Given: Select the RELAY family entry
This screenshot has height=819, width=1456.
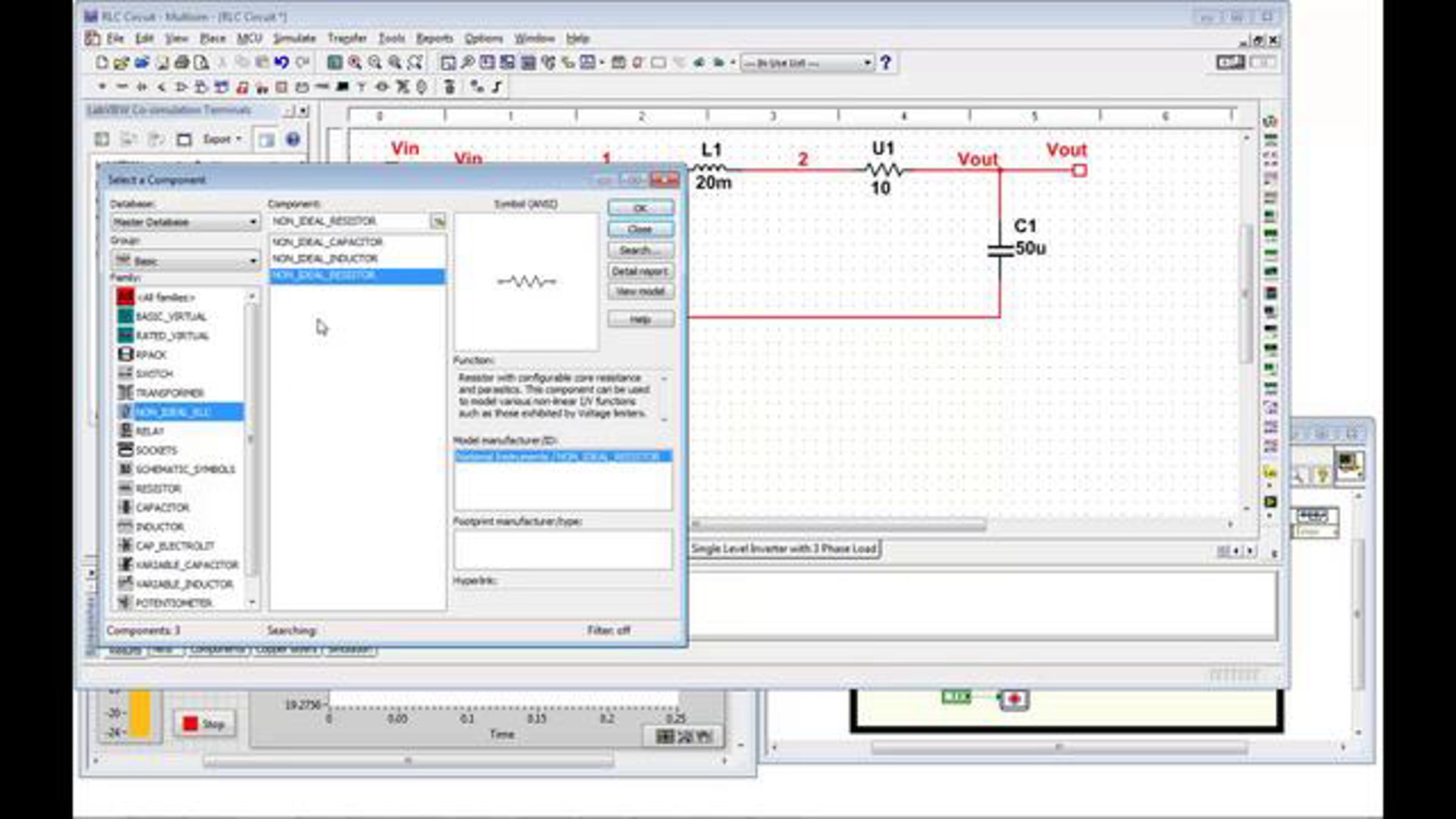Looking at the screenshot, I should pyautogui.click(x=150, y=431).
